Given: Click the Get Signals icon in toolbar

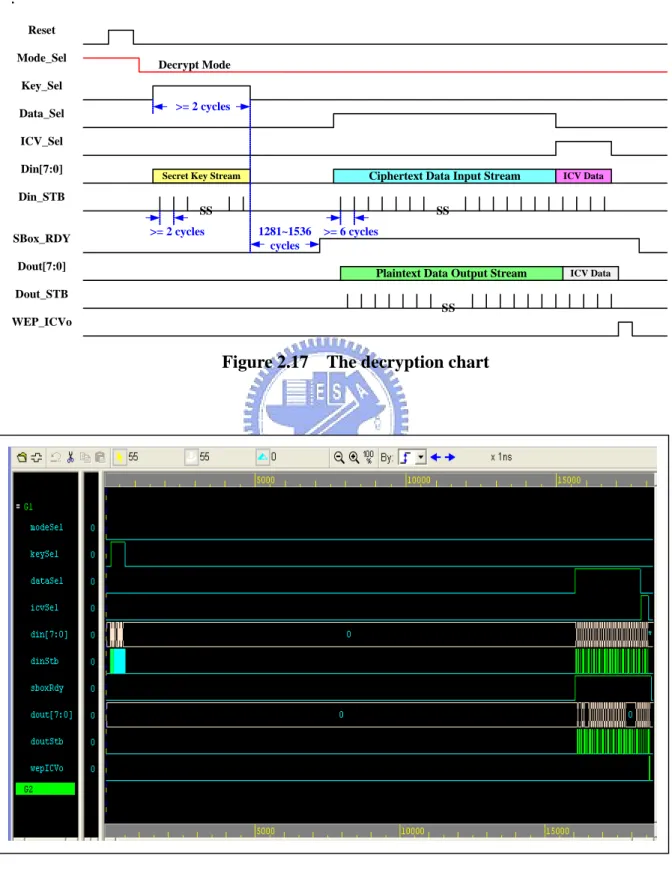Looking at the screenshot, I should [x=22, y=457].
